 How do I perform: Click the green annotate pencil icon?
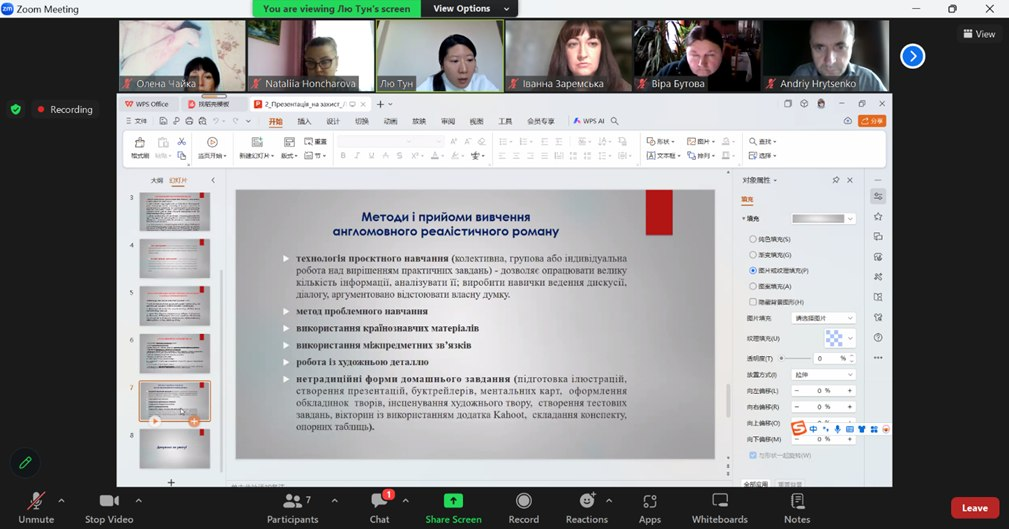25,463
